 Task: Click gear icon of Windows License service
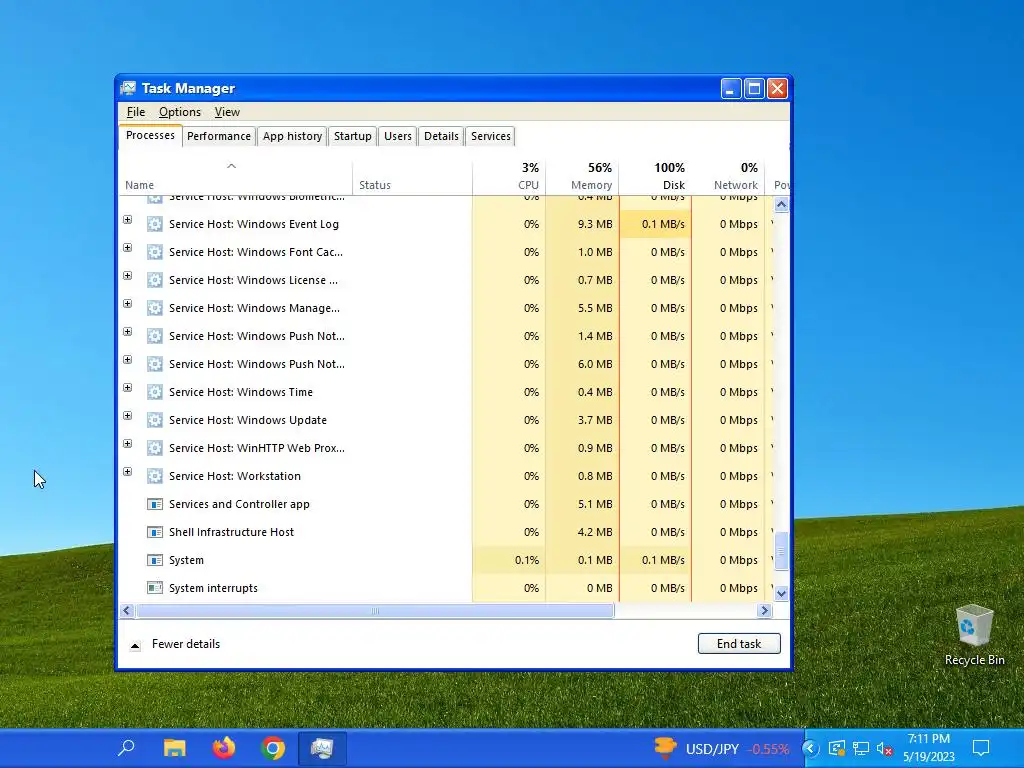click(x=155, y=280)
